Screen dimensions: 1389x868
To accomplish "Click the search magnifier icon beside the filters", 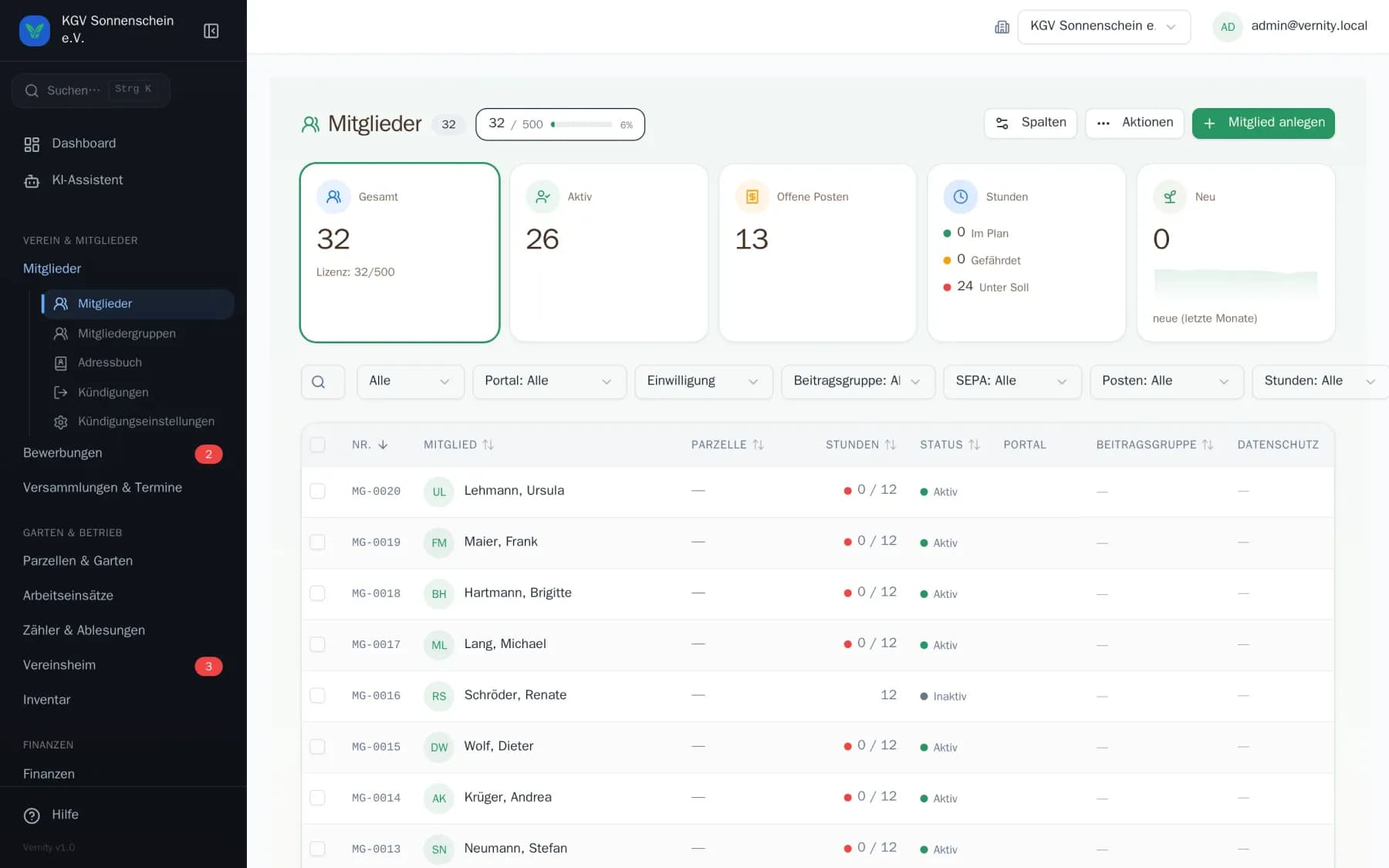I will [318, 382].
